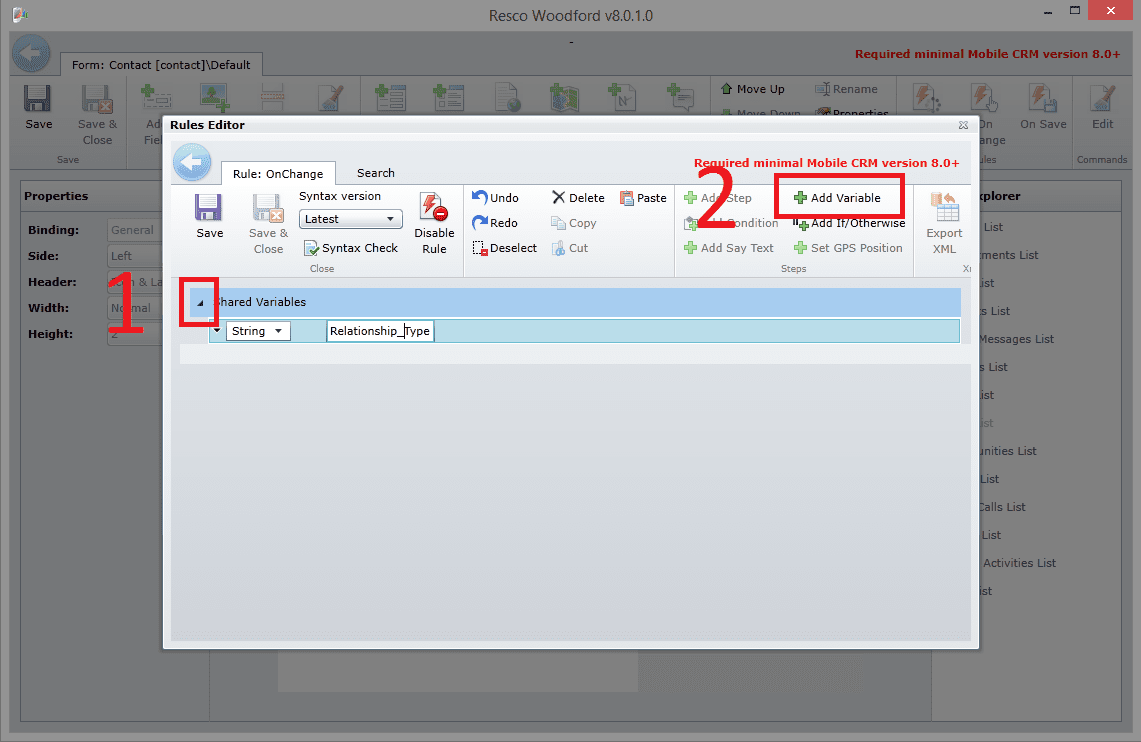Close the Rules Editor dialog
1141x742 pixels.
(x=963, y=125)
